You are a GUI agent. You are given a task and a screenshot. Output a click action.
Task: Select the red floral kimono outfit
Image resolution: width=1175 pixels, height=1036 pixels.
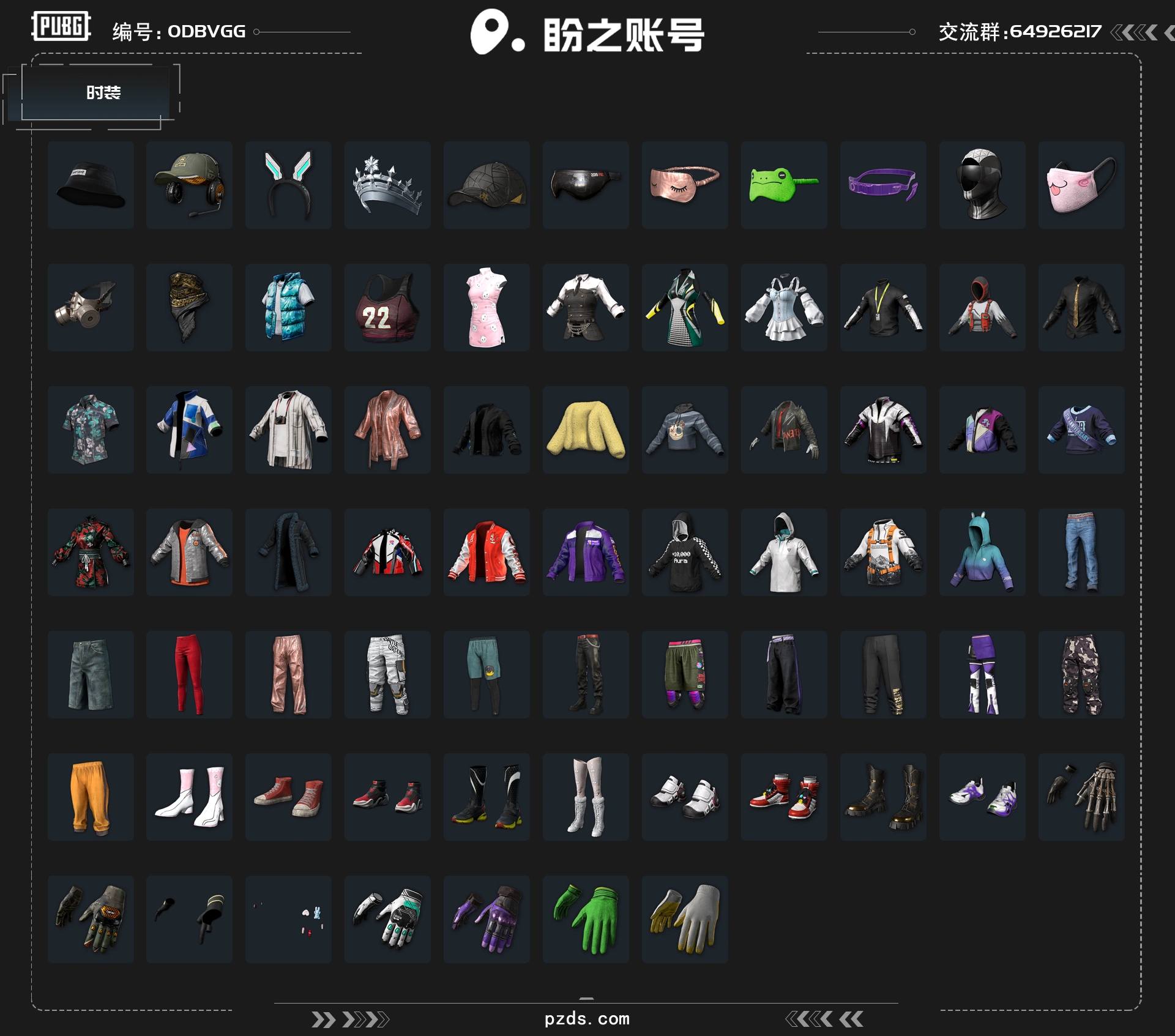pos(91,552)
